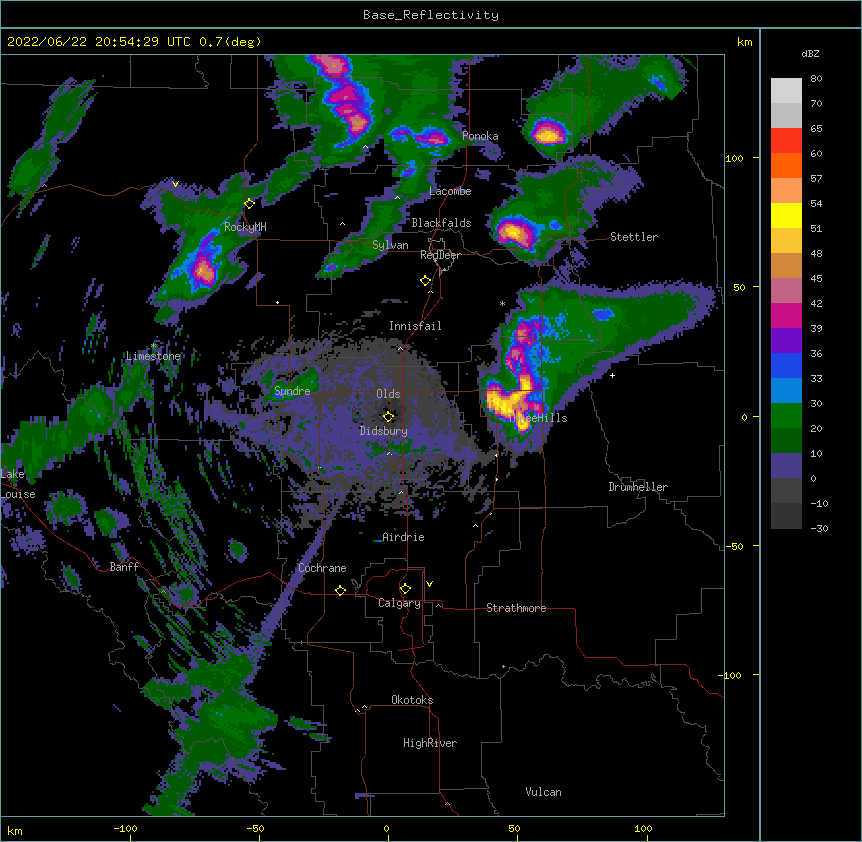
Task: Click the Limestone label
Action: pos(153,356)
